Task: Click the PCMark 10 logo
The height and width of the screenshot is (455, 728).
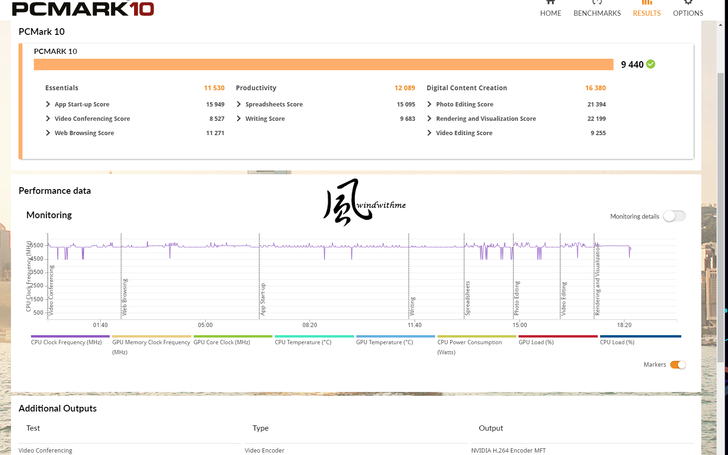Action: coord(83,8)
